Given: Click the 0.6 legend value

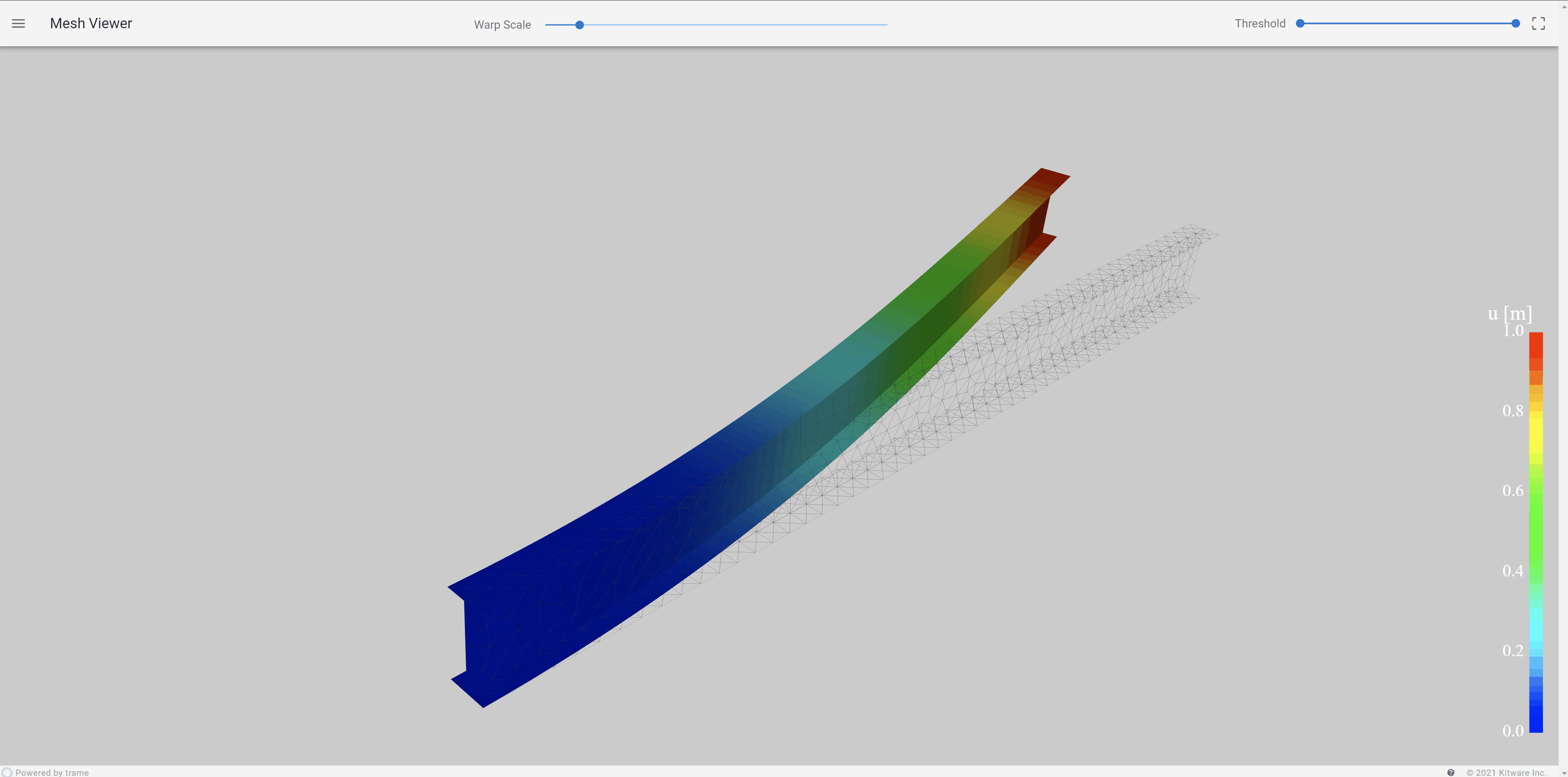Looking at the screenshot, I should click(1513, 491).
